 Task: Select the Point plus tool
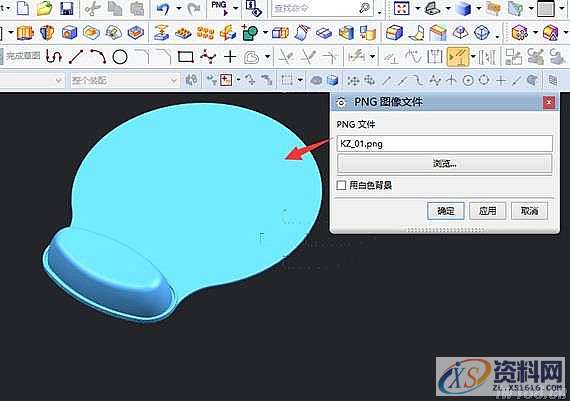coord(230,57)
